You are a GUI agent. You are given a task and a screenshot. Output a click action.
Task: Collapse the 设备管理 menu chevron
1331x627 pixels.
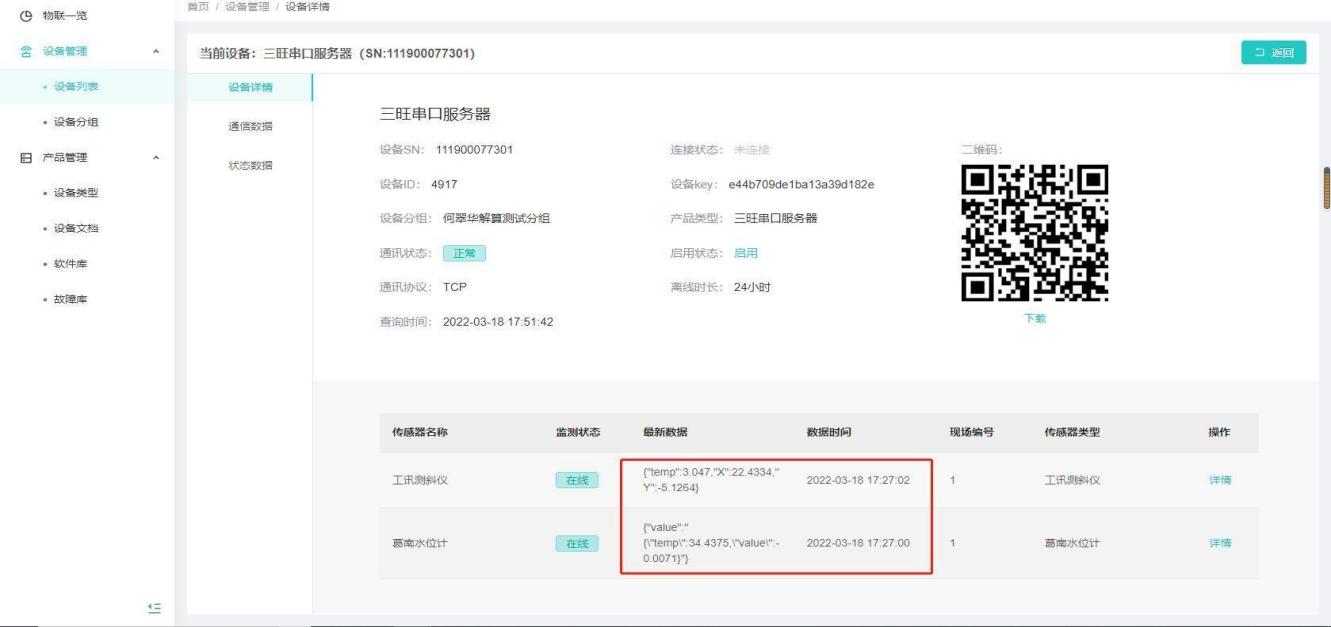pos(154,51)
